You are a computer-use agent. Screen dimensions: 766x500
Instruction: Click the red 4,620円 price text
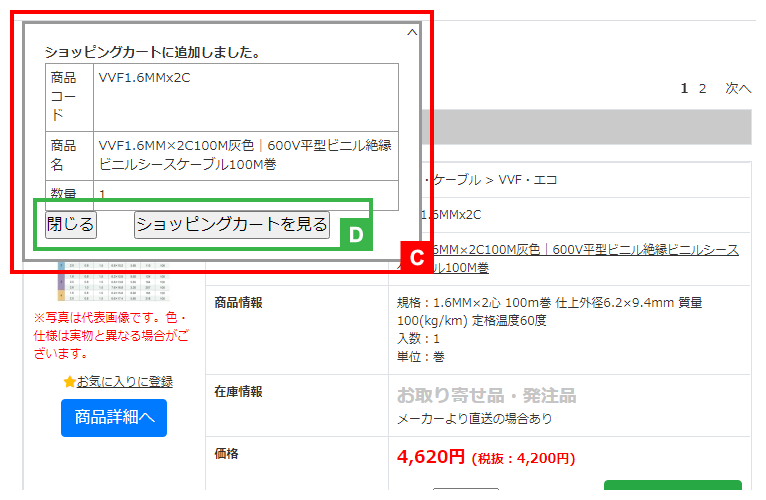click(430, 458)
